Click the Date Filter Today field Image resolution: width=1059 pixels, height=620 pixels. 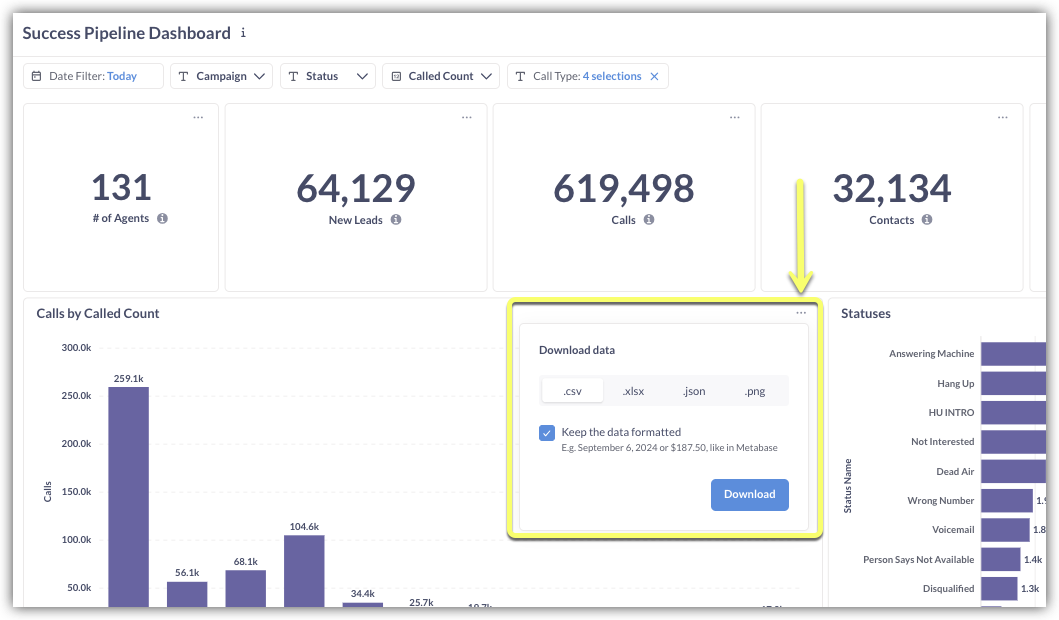coord(93,76)
